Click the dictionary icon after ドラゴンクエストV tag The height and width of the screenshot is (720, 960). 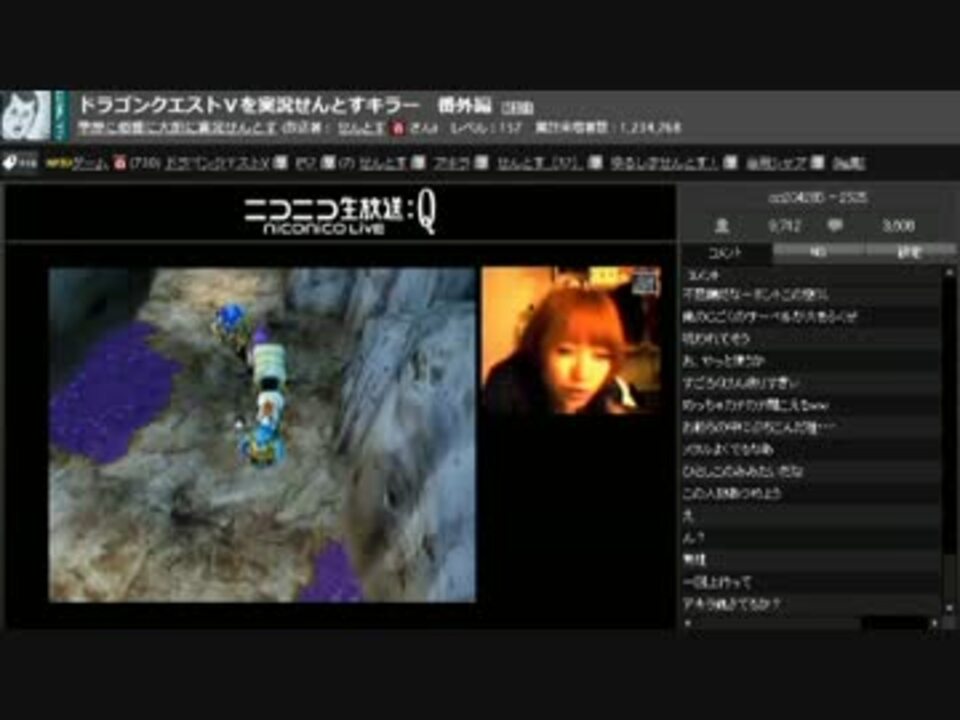280,163
